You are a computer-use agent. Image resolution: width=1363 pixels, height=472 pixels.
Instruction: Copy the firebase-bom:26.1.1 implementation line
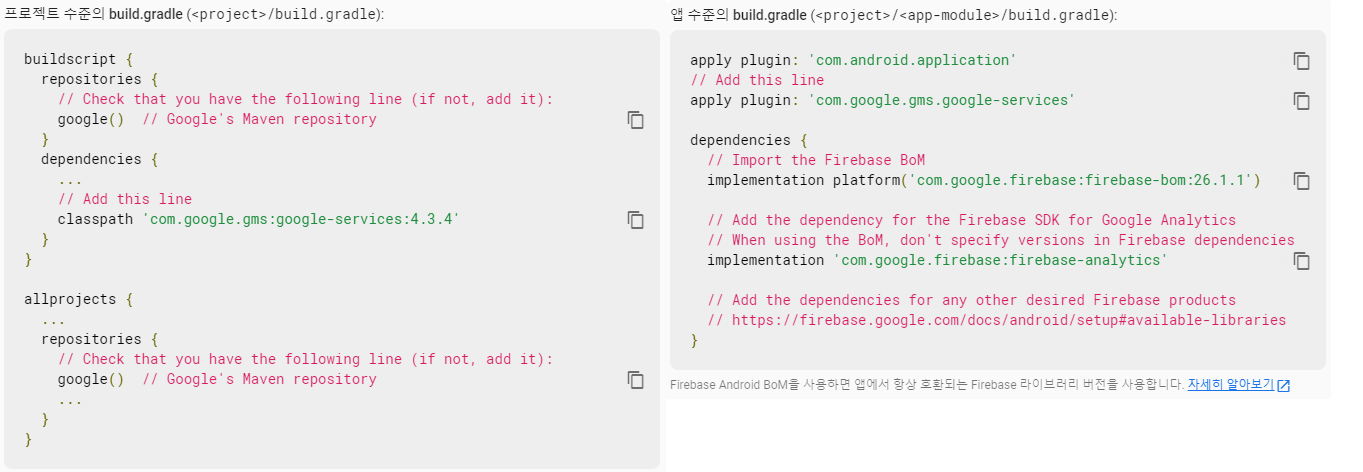coord(1301,181)
